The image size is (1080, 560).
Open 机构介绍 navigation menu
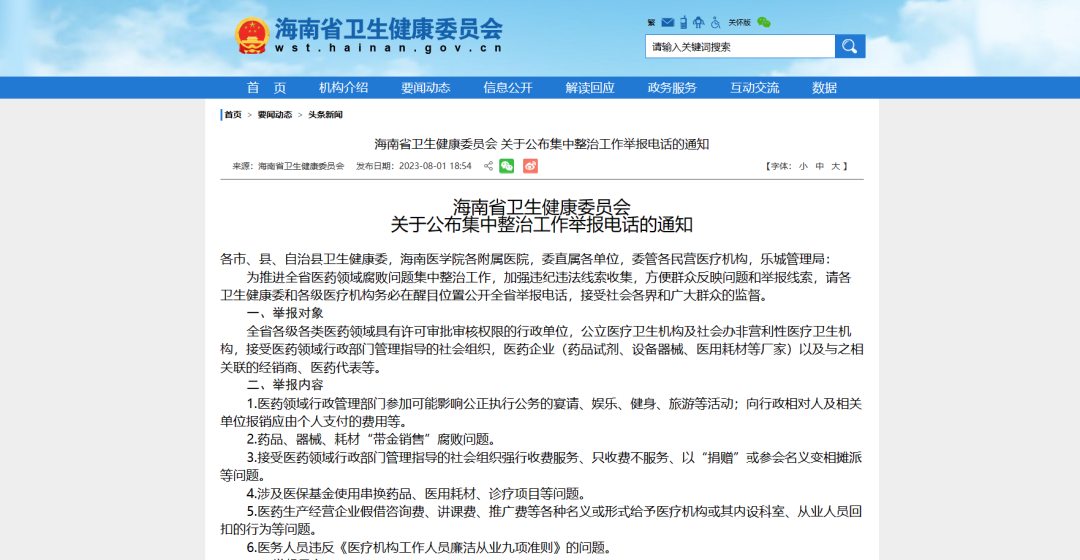[x=343, y=87]
